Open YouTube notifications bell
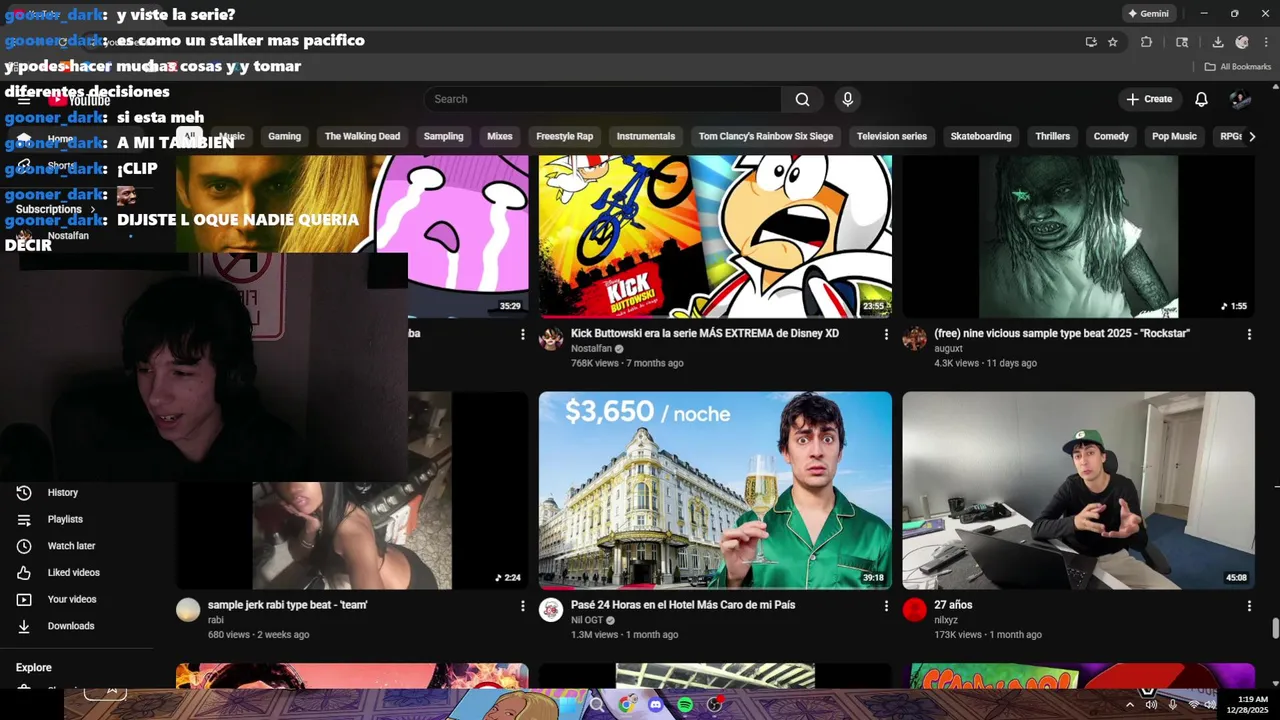Image resolution: width=1280 pixels, height=720 pixels. click(x=1202, y=99)
